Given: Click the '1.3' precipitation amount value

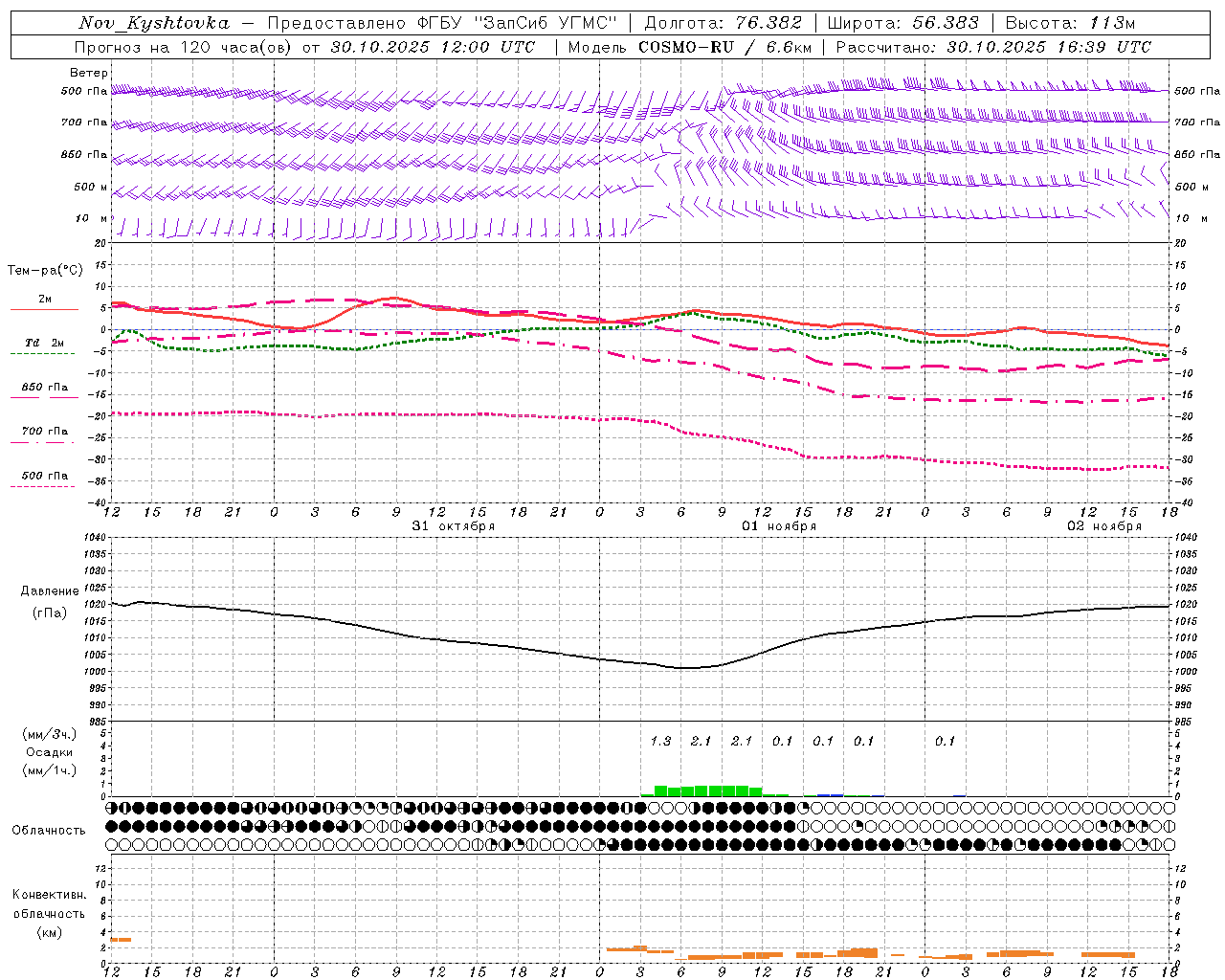Looking at the screenshot, I should coord(660,741).
